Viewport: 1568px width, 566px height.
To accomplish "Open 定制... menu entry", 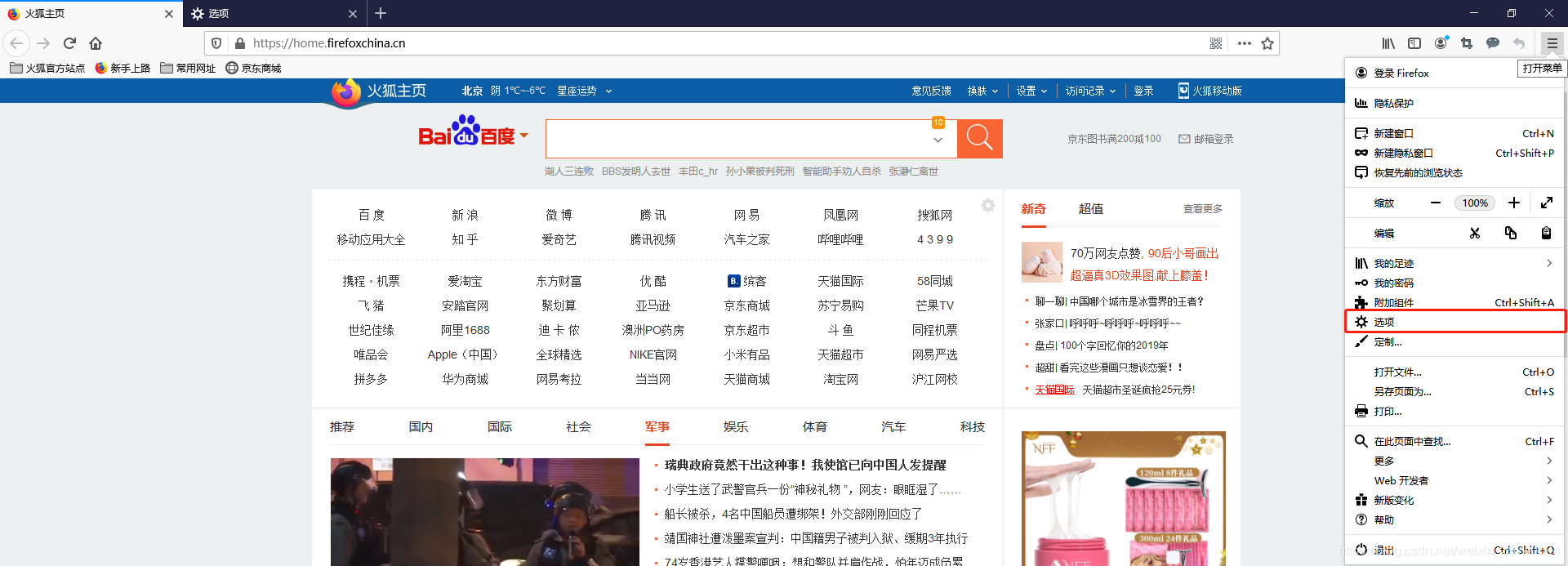I will click(x=1455, y=341).
